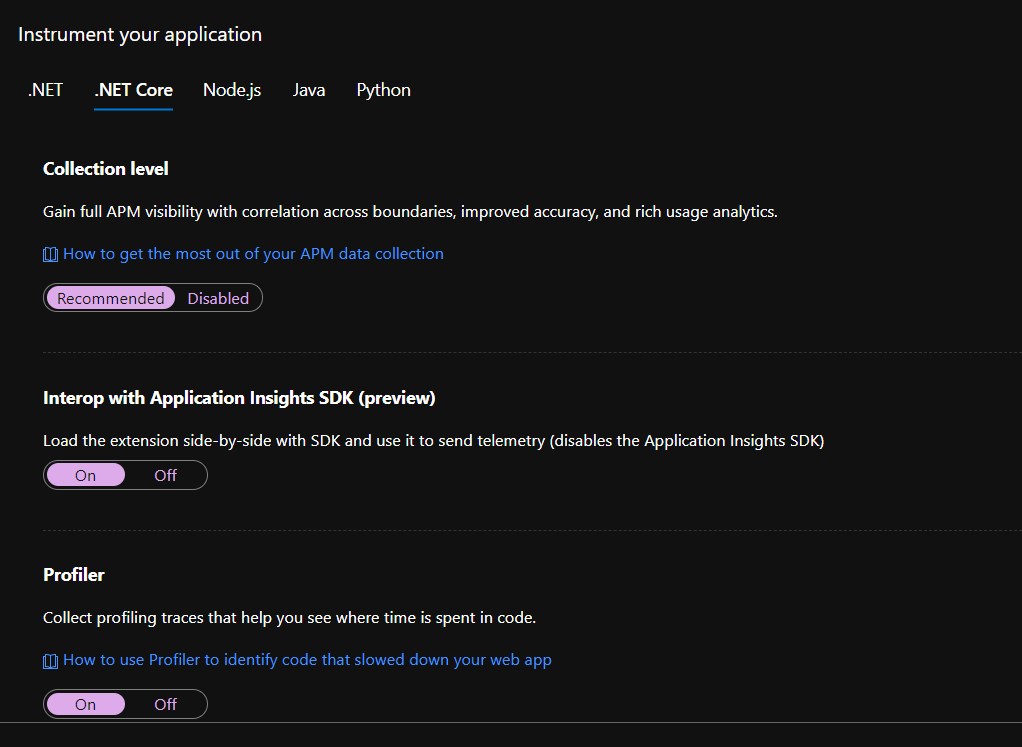Switch to the .NET Core tab
This screenshot has width=1022, height=747.
click(133, 89)
